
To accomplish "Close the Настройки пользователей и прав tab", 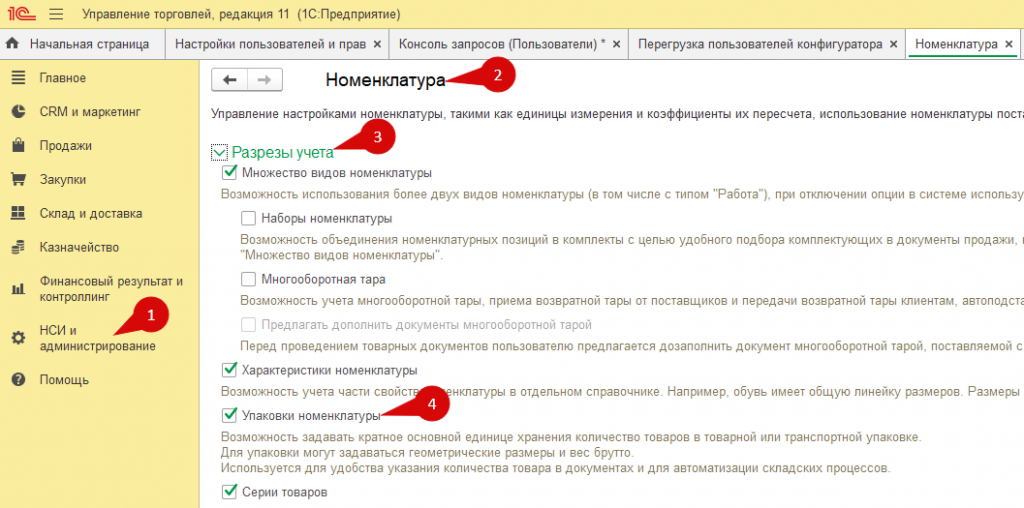I will 377,44.
